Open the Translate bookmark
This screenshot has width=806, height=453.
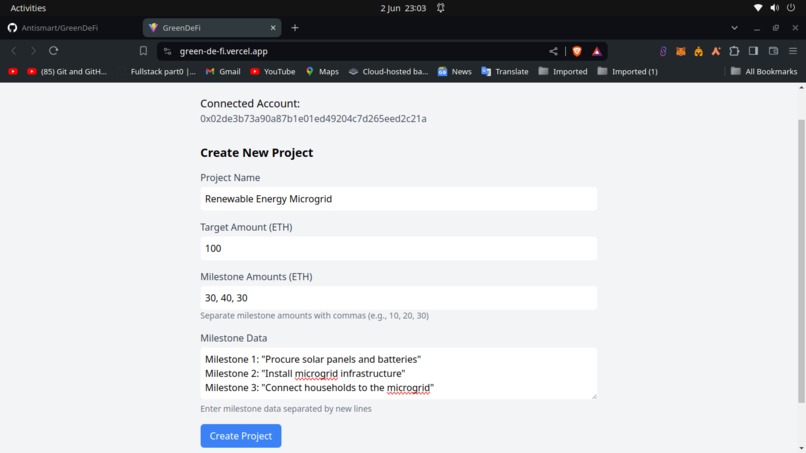coord(505,71)
